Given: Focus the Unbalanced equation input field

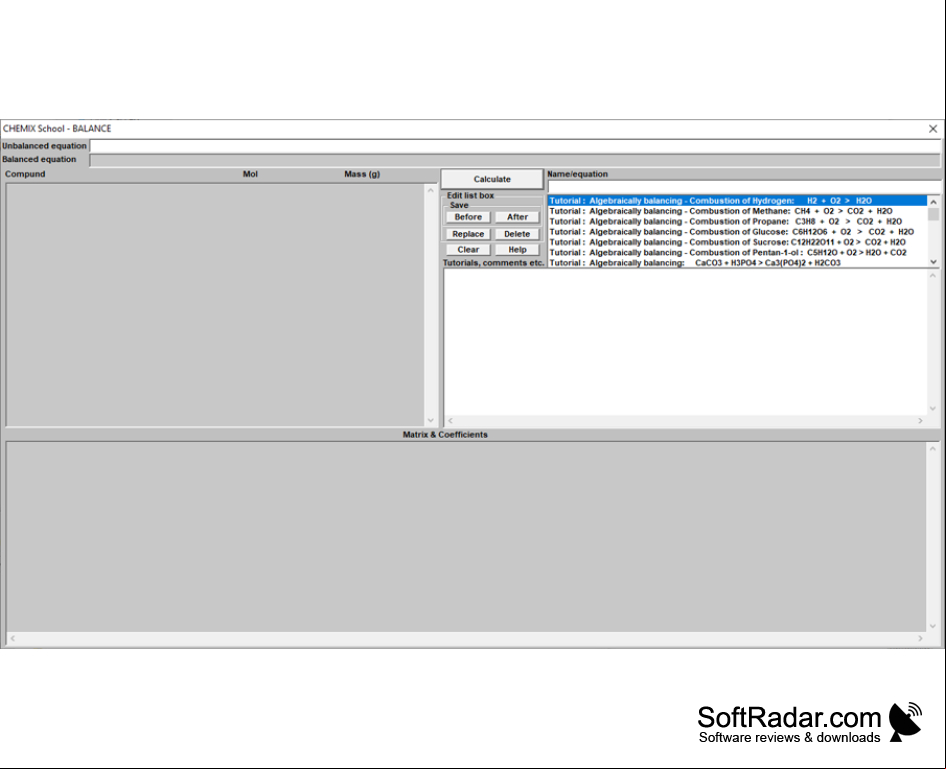Looking at the screenshot, I should tap(515, 146).
